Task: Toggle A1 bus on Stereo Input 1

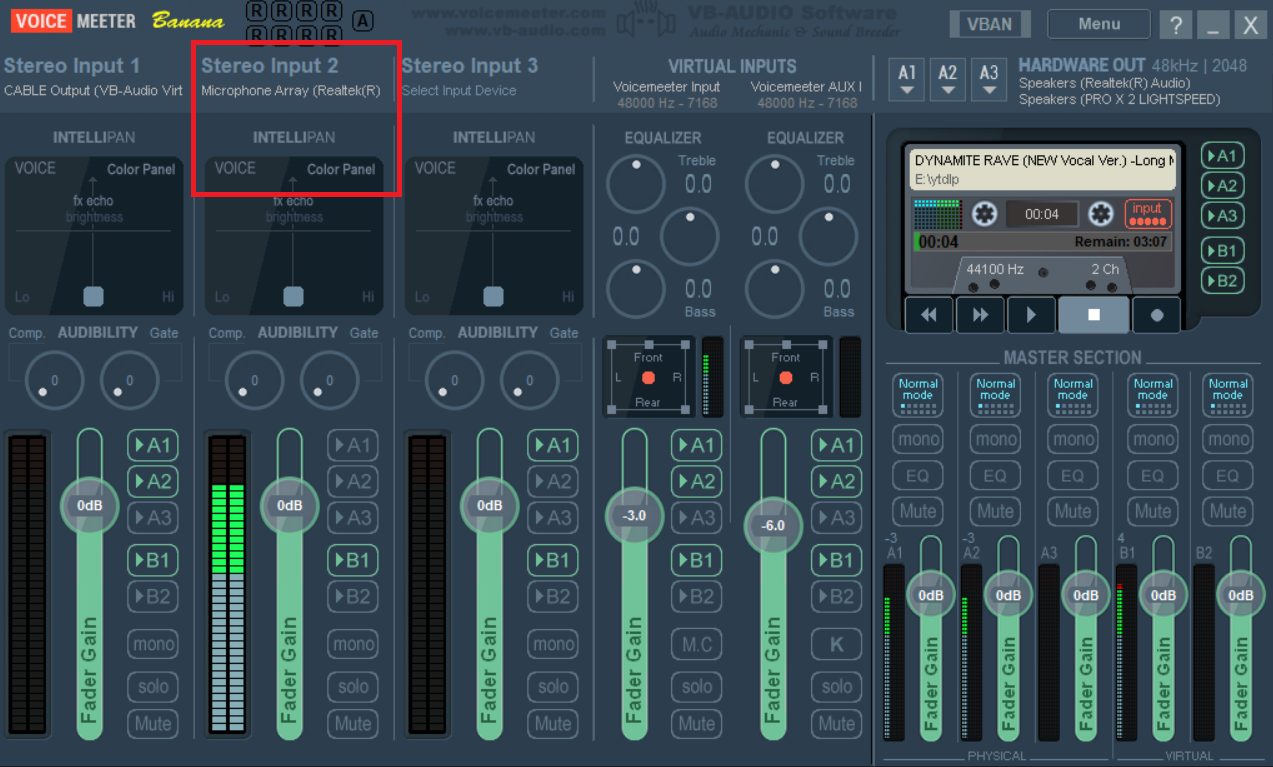Action: 152,446
